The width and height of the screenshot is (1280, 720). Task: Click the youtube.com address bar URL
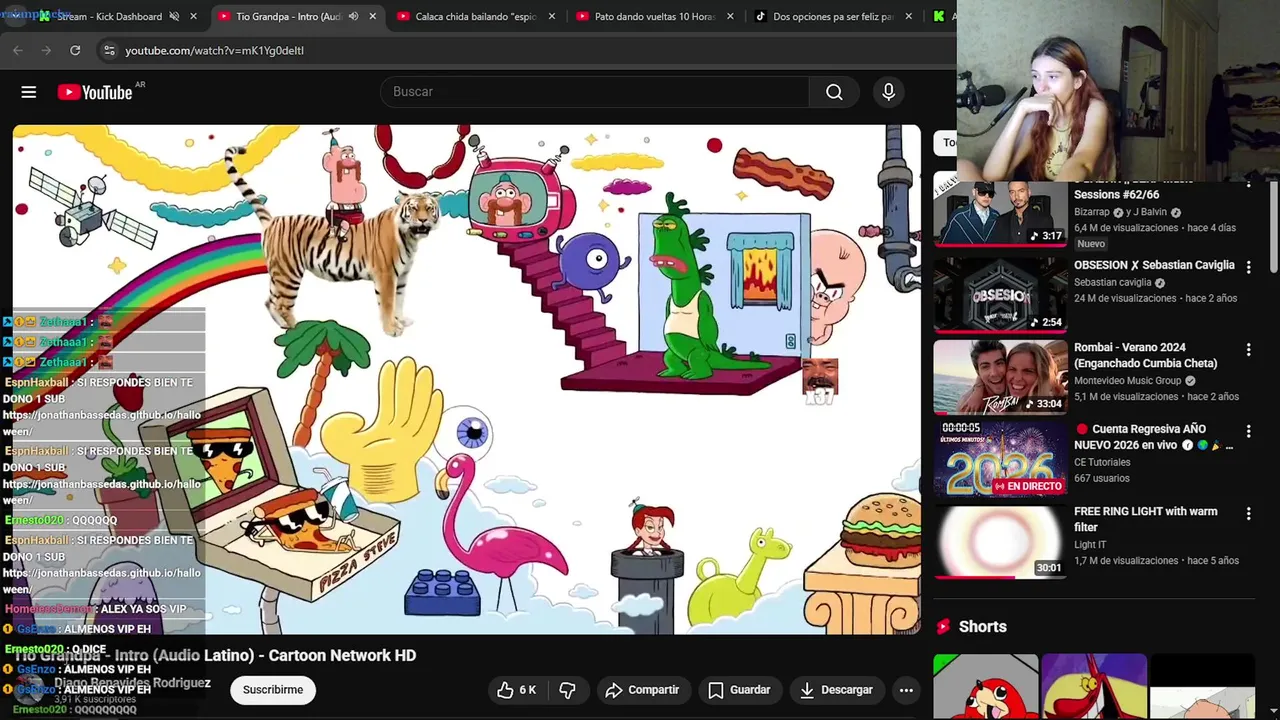[x=214, y=50]
